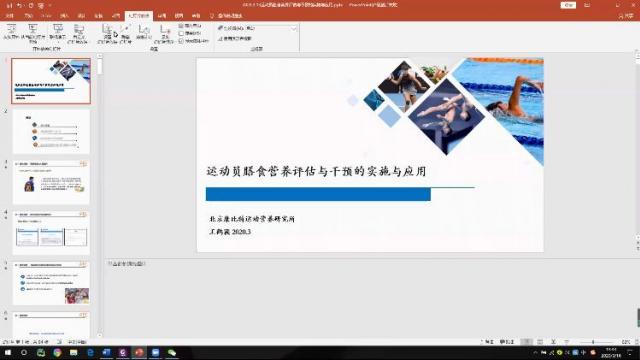This screenshot has width=640, height=360.
Task: Start slide show from beginning
Action: pos(11,33)
